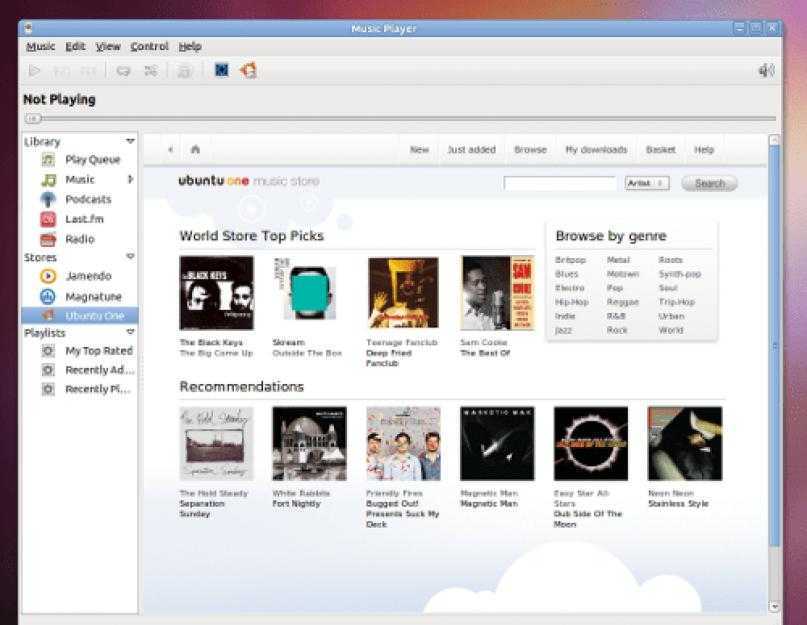Click the store home icon
Viewport: 807px width, 625px height.
(195, 149)
